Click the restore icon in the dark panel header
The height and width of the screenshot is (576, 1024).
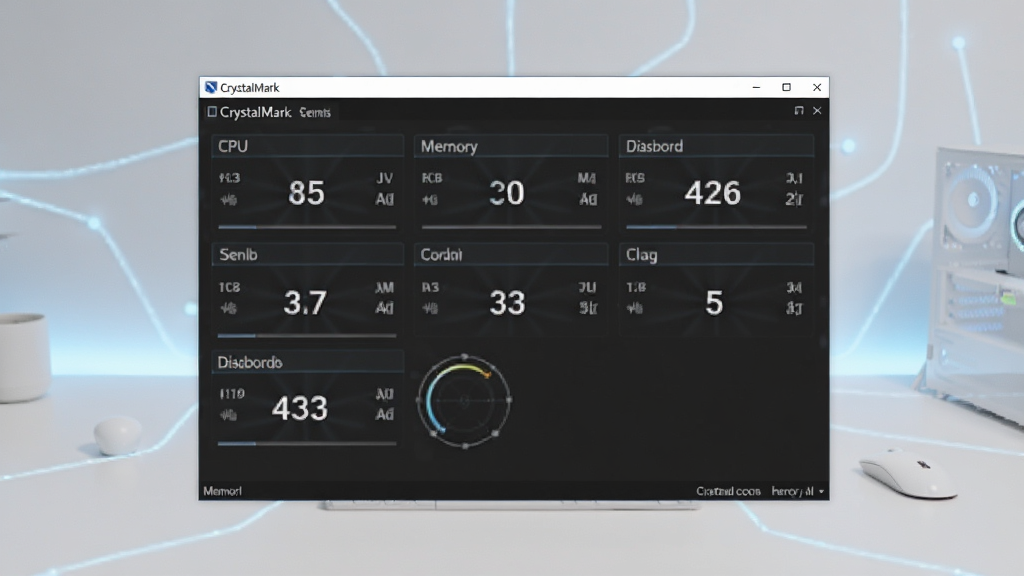pos(799,110)
